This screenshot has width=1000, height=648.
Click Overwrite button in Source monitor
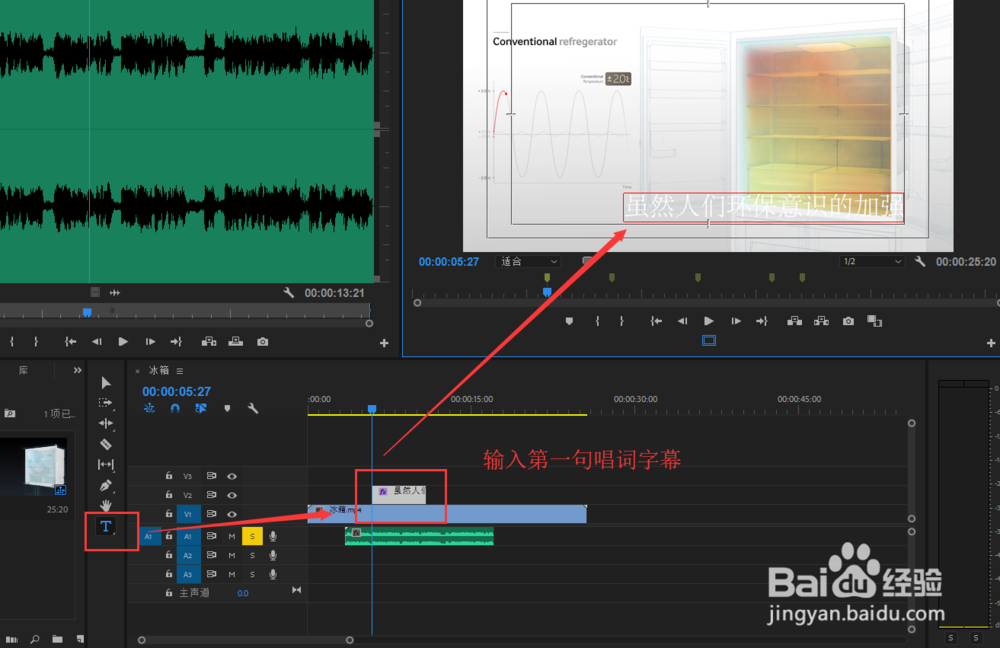(235, 342)
